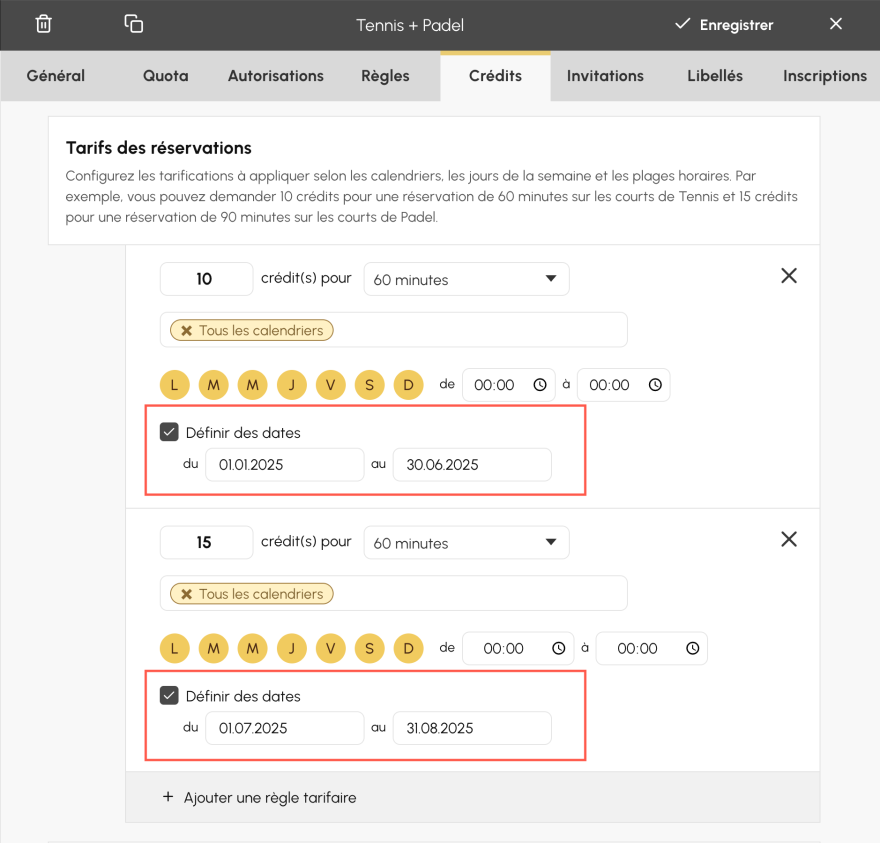Open clock picker of first rule start time
The height and width of the screenshot is (843, 880).
(540, 385)
